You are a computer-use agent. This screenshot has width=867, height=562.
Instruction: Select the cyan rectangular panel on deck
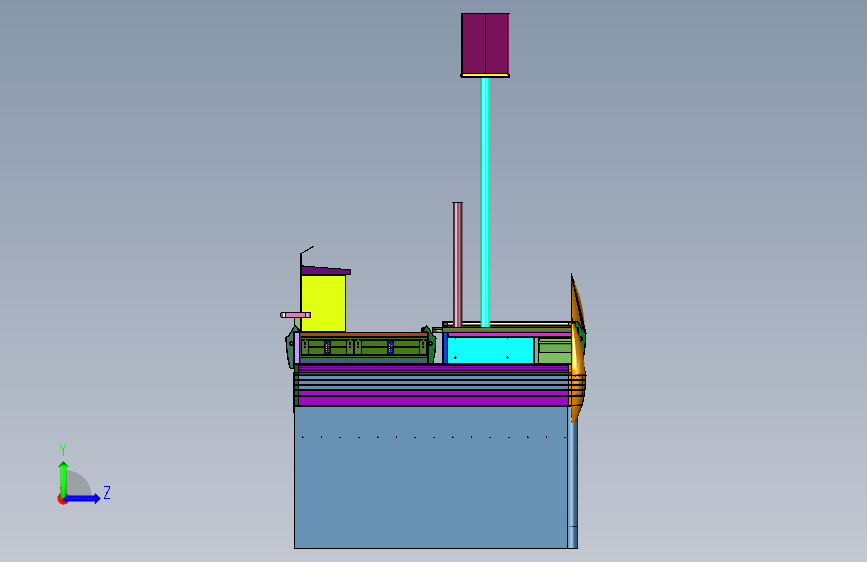[490, 350]
